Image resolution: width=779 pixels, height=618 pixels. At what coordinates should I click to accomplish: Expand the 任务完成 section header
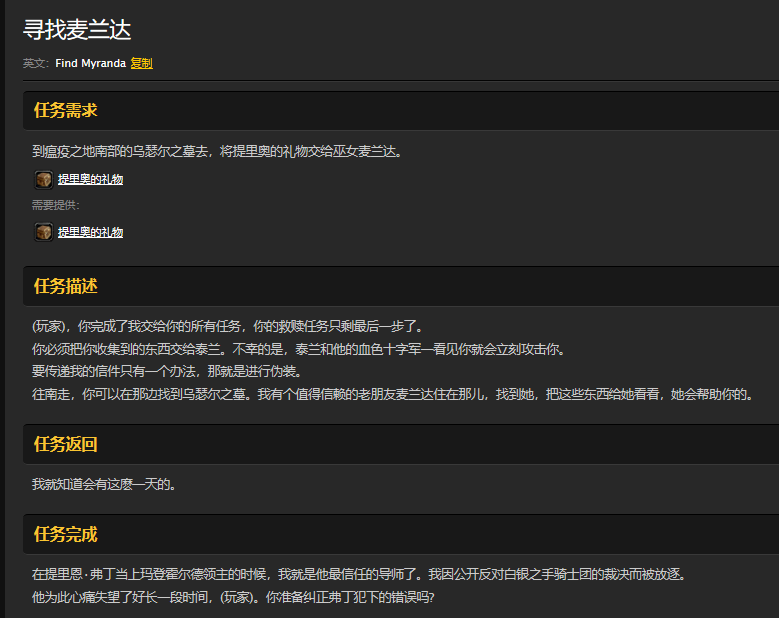click(x=66, y=534)
